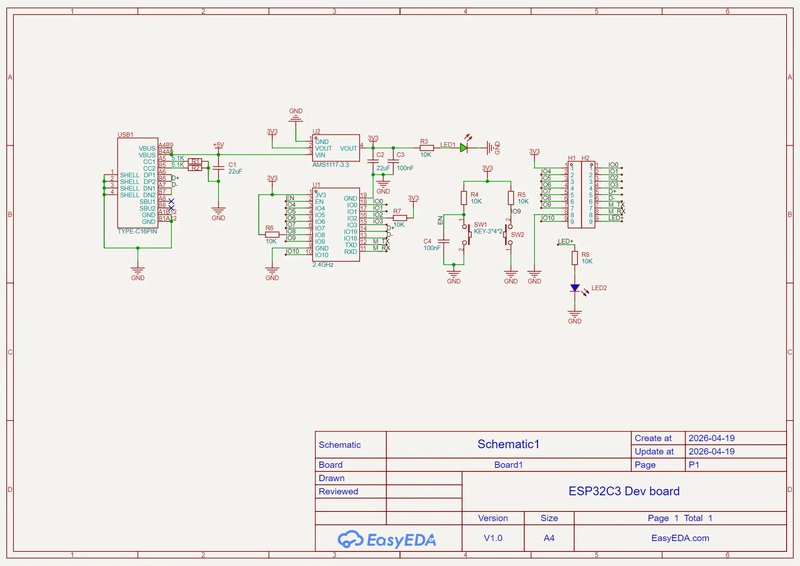This screenshot has width=800, height=566.
Task: Click the no-connect X on SBU1
Action: (x=171, y=202)
